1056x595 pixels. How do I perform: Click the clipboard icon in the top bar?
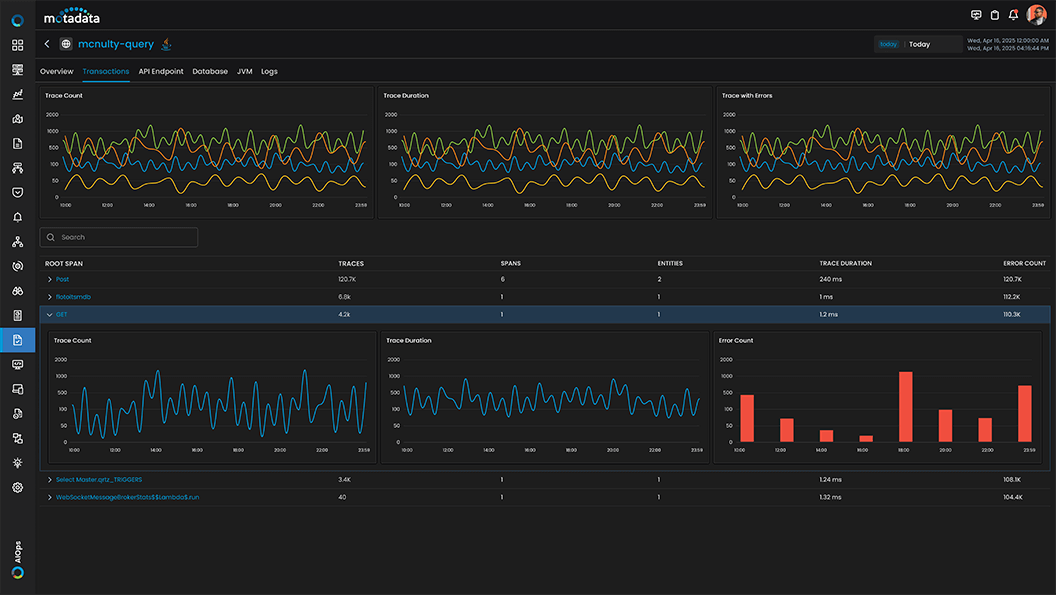[994, 15]
